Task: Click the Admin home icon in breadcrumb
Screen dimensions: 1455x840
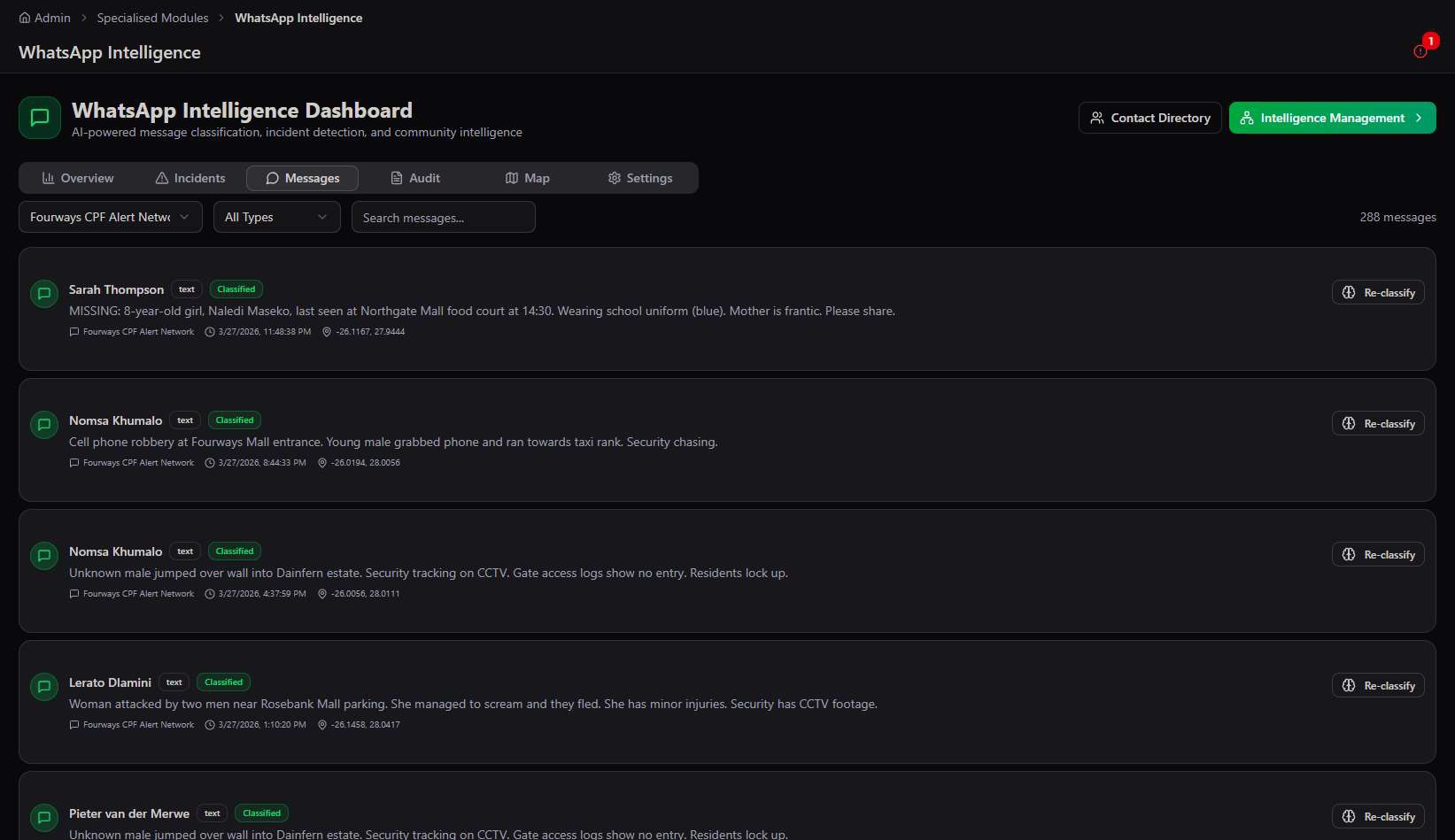Action: tap(25, 18)
